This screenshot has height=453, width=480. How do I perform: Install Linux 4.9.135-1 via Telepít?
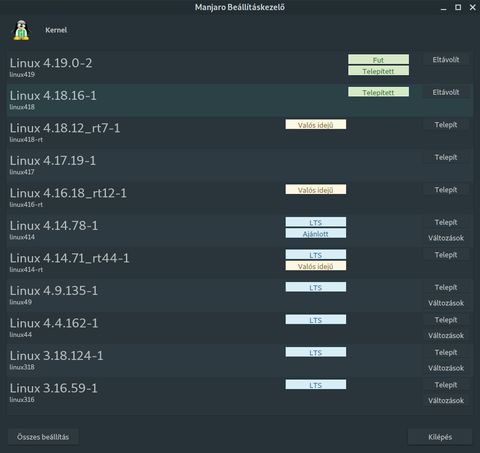tap(446, 287)
